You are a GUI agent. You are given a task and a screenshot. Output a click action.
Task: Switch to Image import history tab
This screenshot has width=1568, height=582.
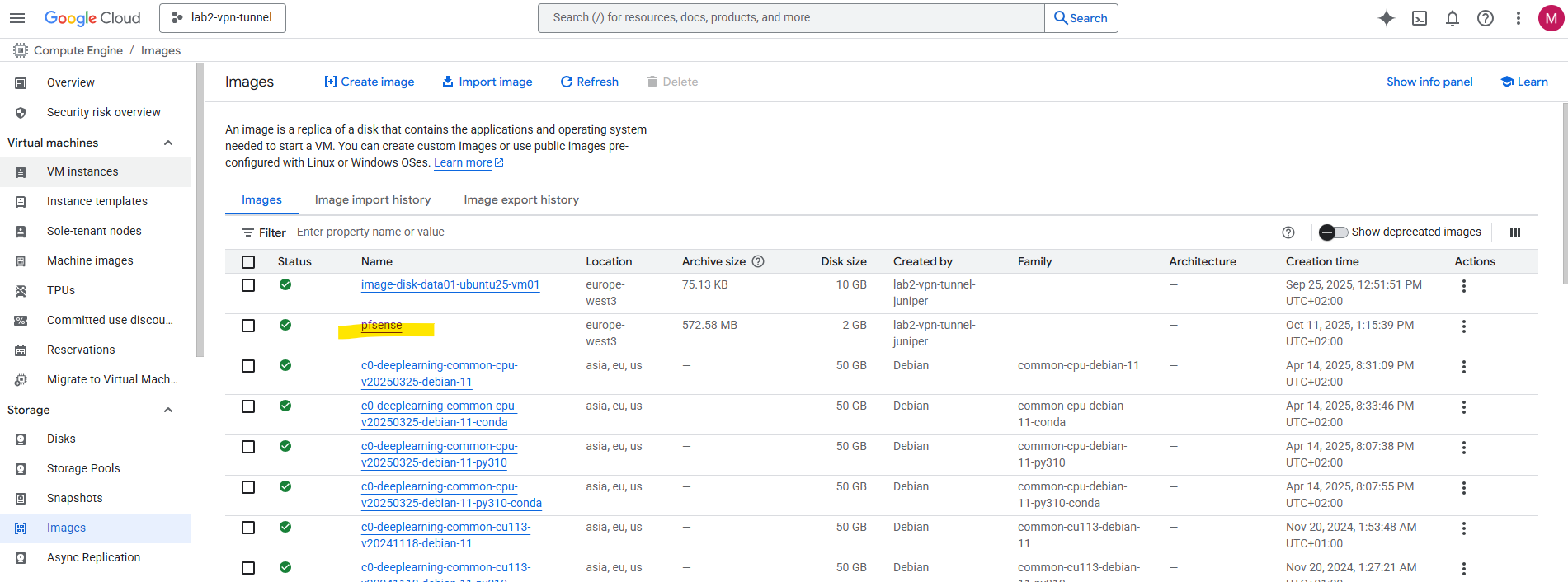tap(373, 199)
